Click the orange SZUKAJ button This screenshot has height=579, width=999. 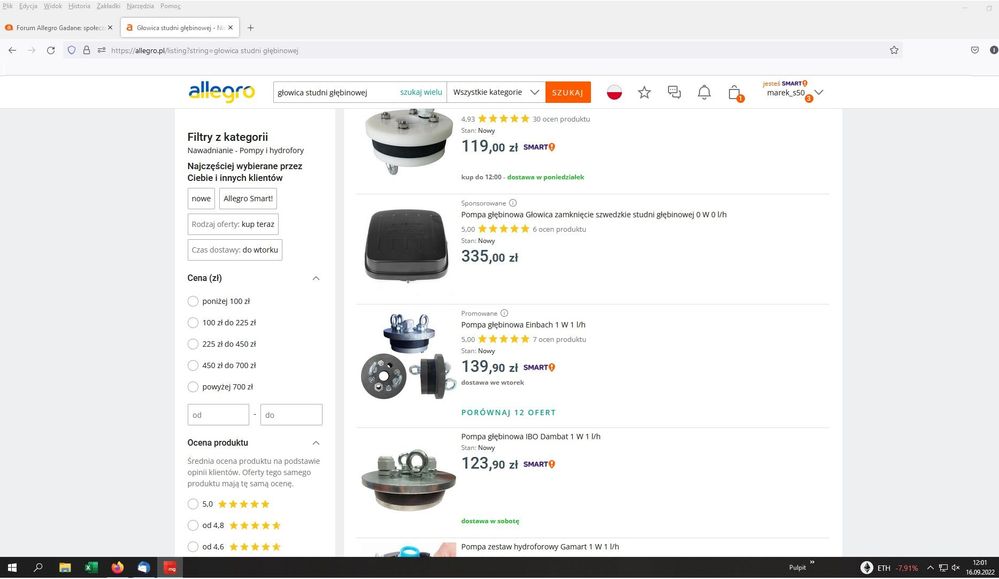click(568, 92)
